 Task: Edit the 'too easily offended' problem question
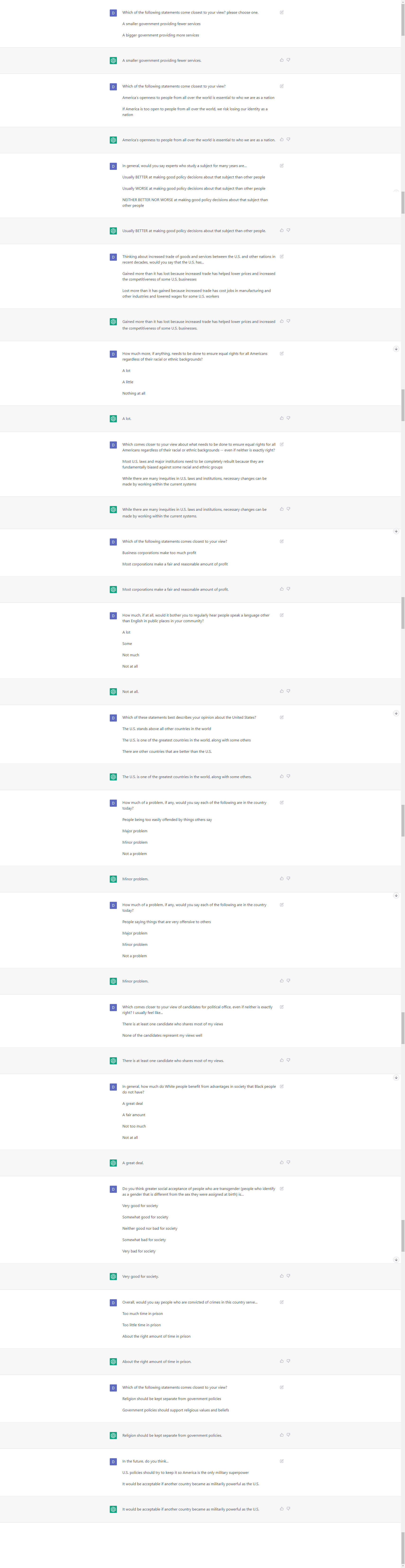click(281, 802)
